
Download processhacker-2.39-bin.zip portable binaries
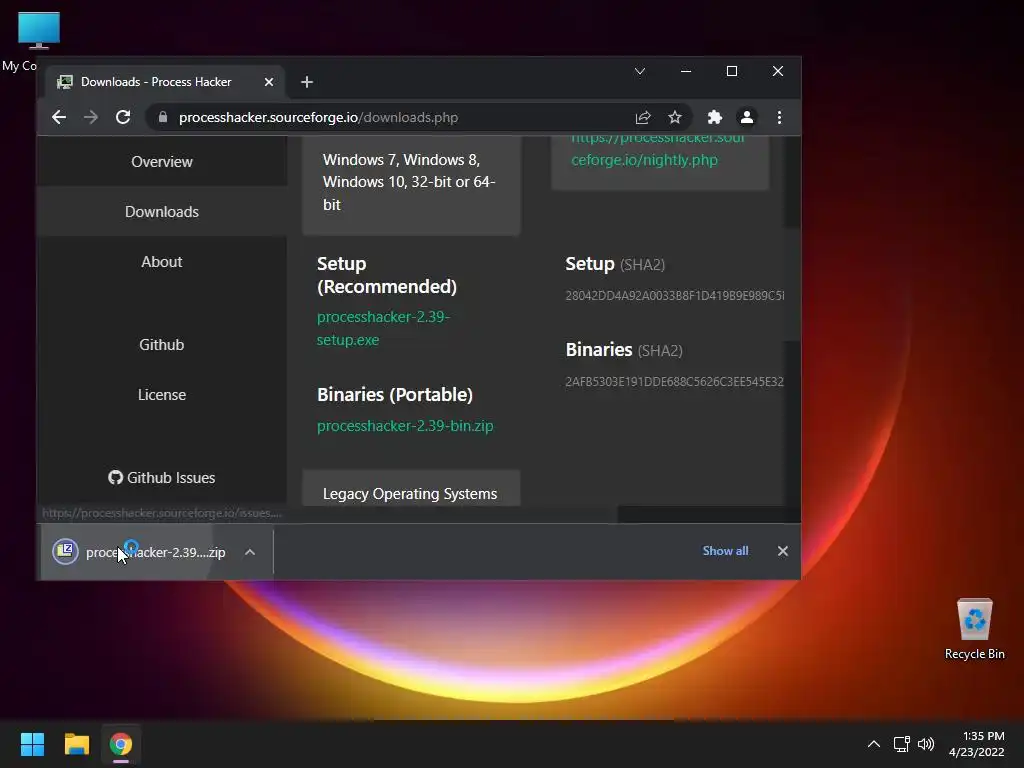tap(405, 426)
